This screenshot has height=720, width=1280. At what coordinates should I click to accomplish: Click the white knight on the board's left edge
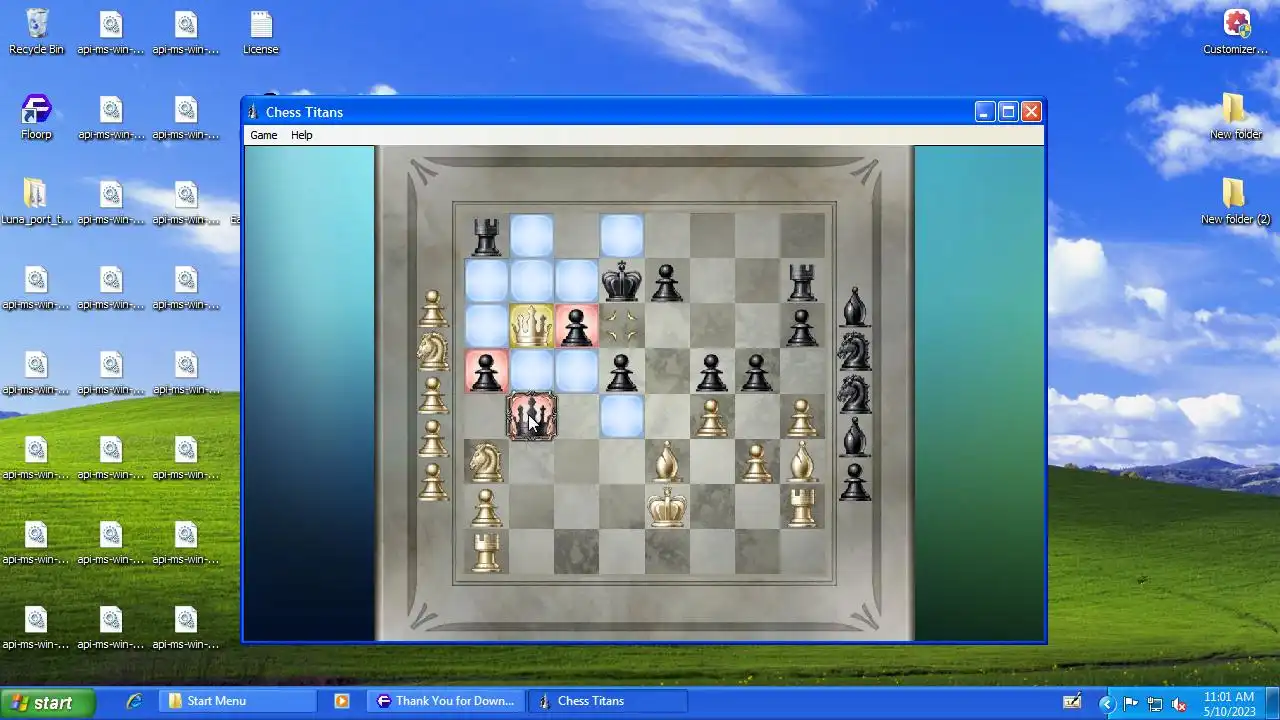tap(486, 461)
